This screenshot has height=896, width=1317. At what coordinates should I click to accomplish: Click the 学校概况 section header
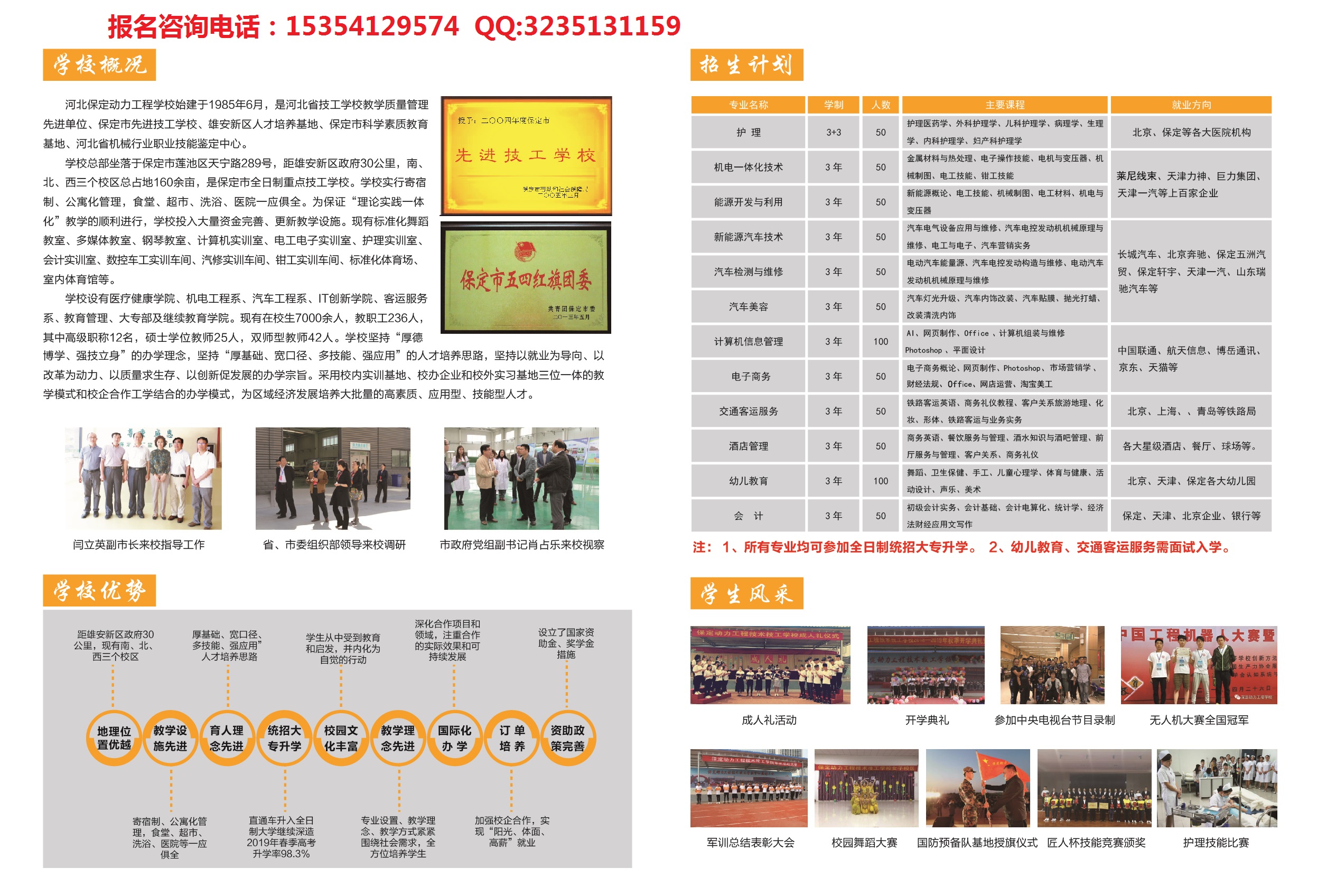(x=99, y=65)
